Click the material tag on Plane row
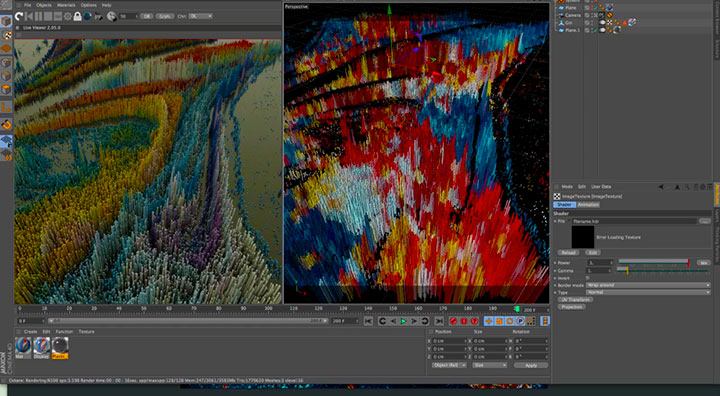 [x=609, y=8]
